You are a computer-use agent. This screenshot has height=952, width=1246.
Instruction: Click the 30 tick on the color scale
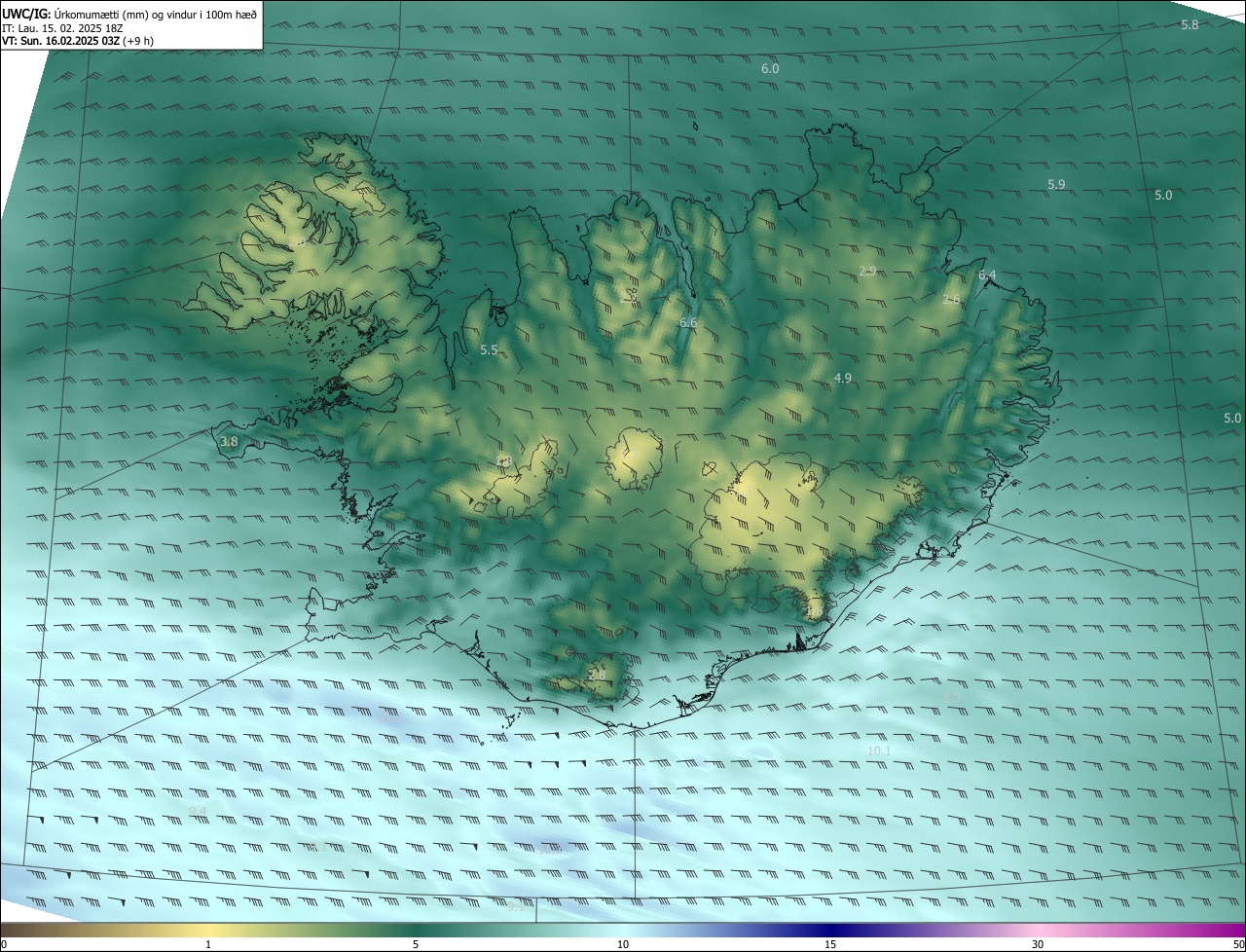(1038, 944)
